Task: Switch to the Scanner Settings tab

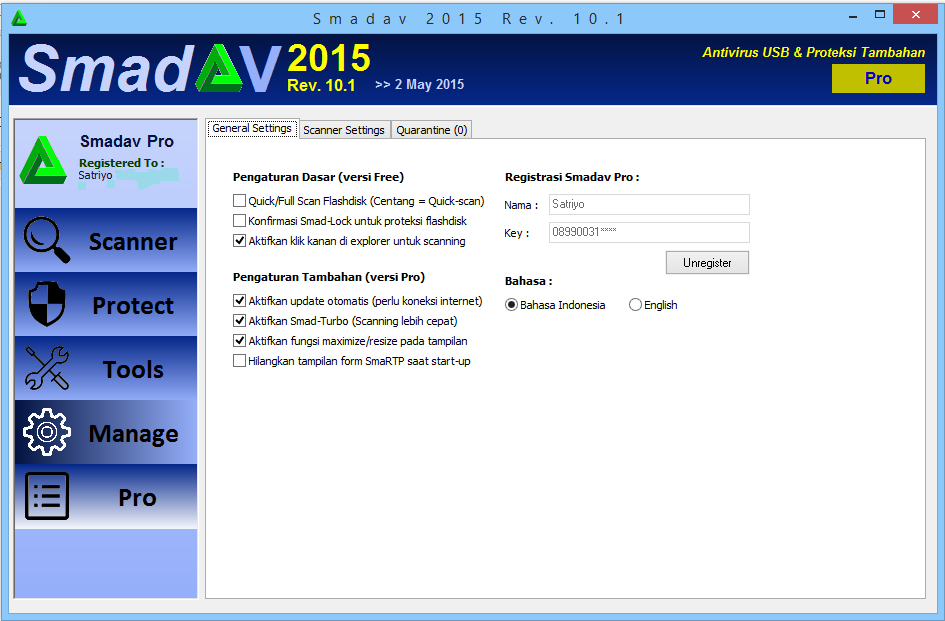Action: click(x=344, y=130)
